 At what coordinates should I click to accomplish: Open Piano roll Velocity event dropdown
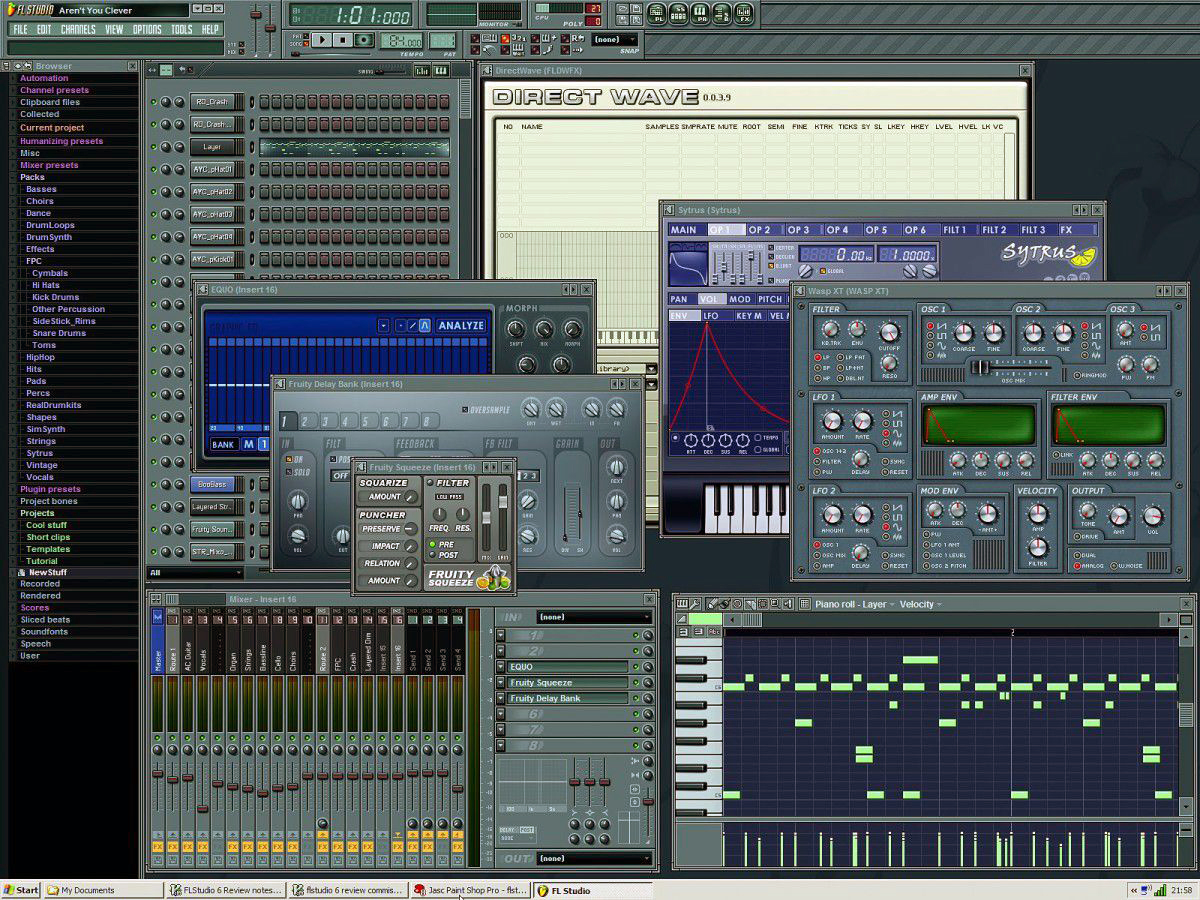pos(919,604)
